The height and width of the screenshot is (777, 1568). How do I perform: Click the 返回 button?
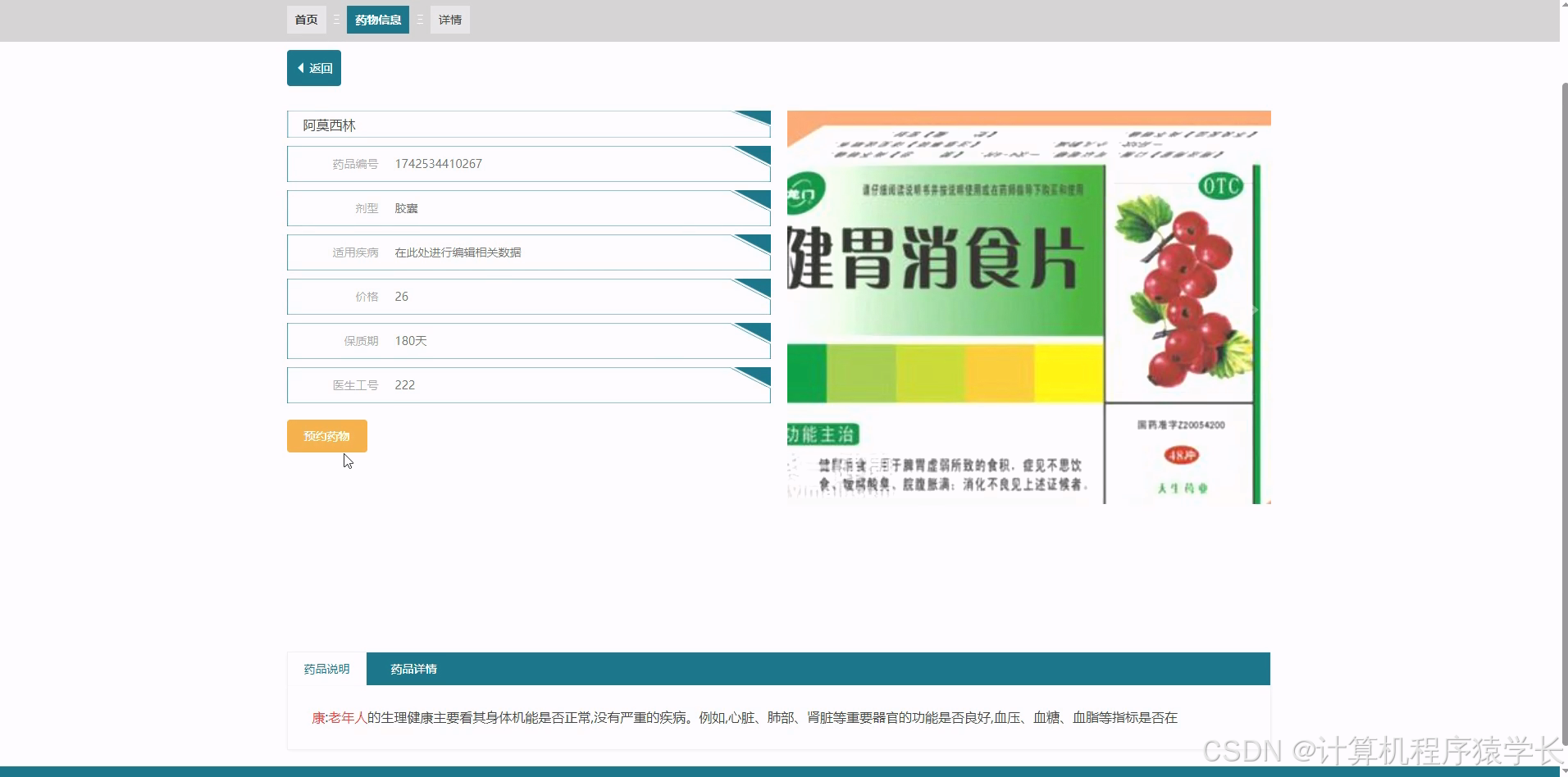click(314, 67)
